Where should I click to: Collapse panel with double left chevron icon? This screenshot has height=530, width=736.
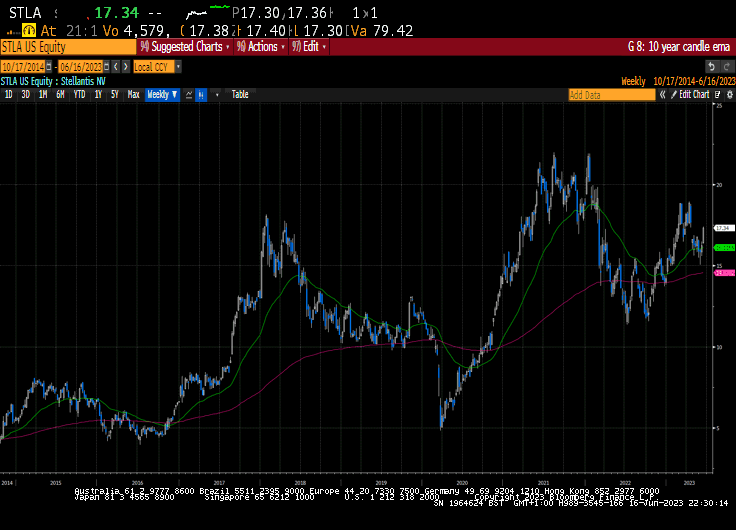point(662,94)
